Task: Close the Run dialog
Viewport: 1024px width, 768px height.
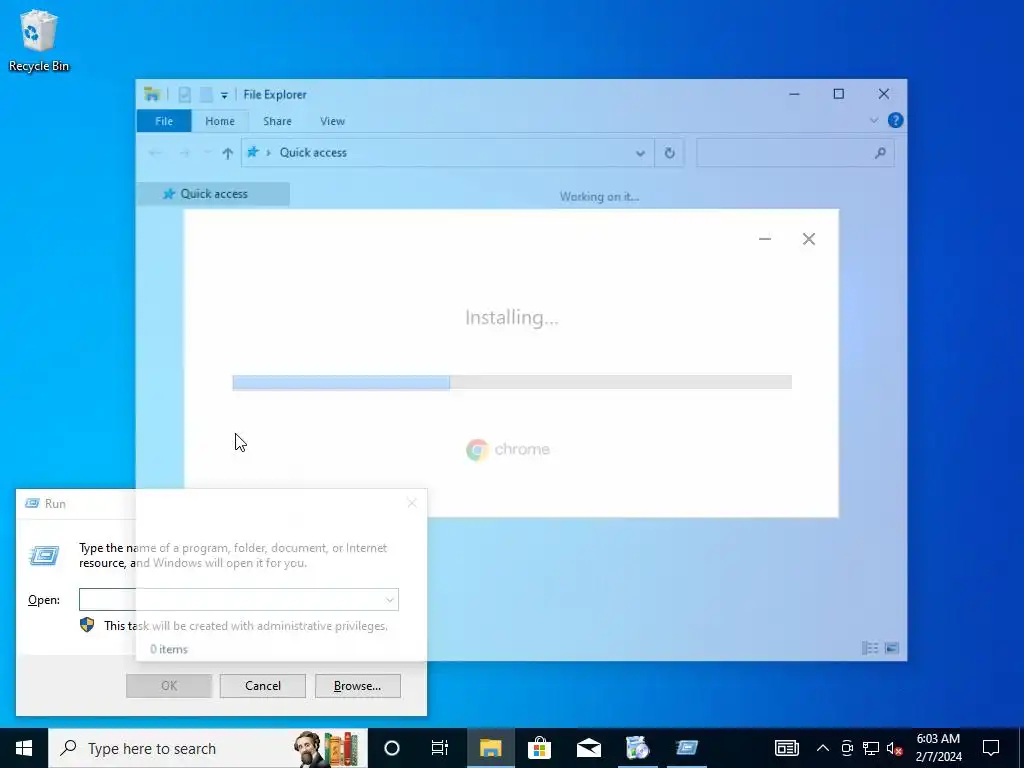Action: (x=411, y=503)
